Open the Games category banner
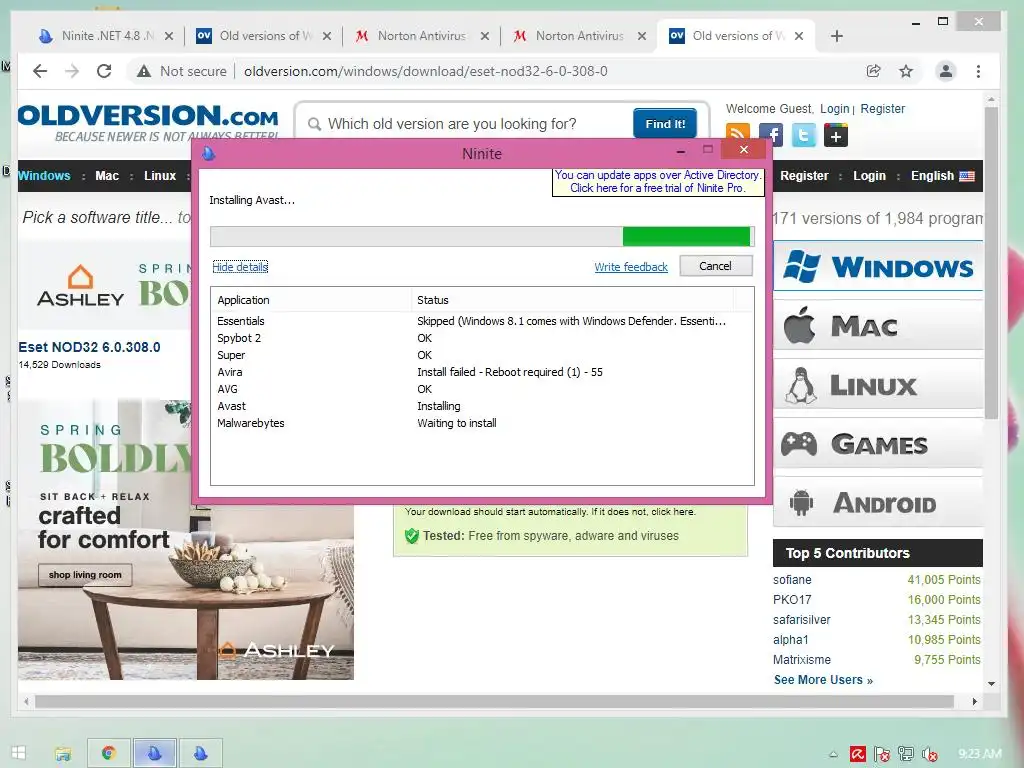The width and height of the screenshot is (1024, 768). (878, 443)
